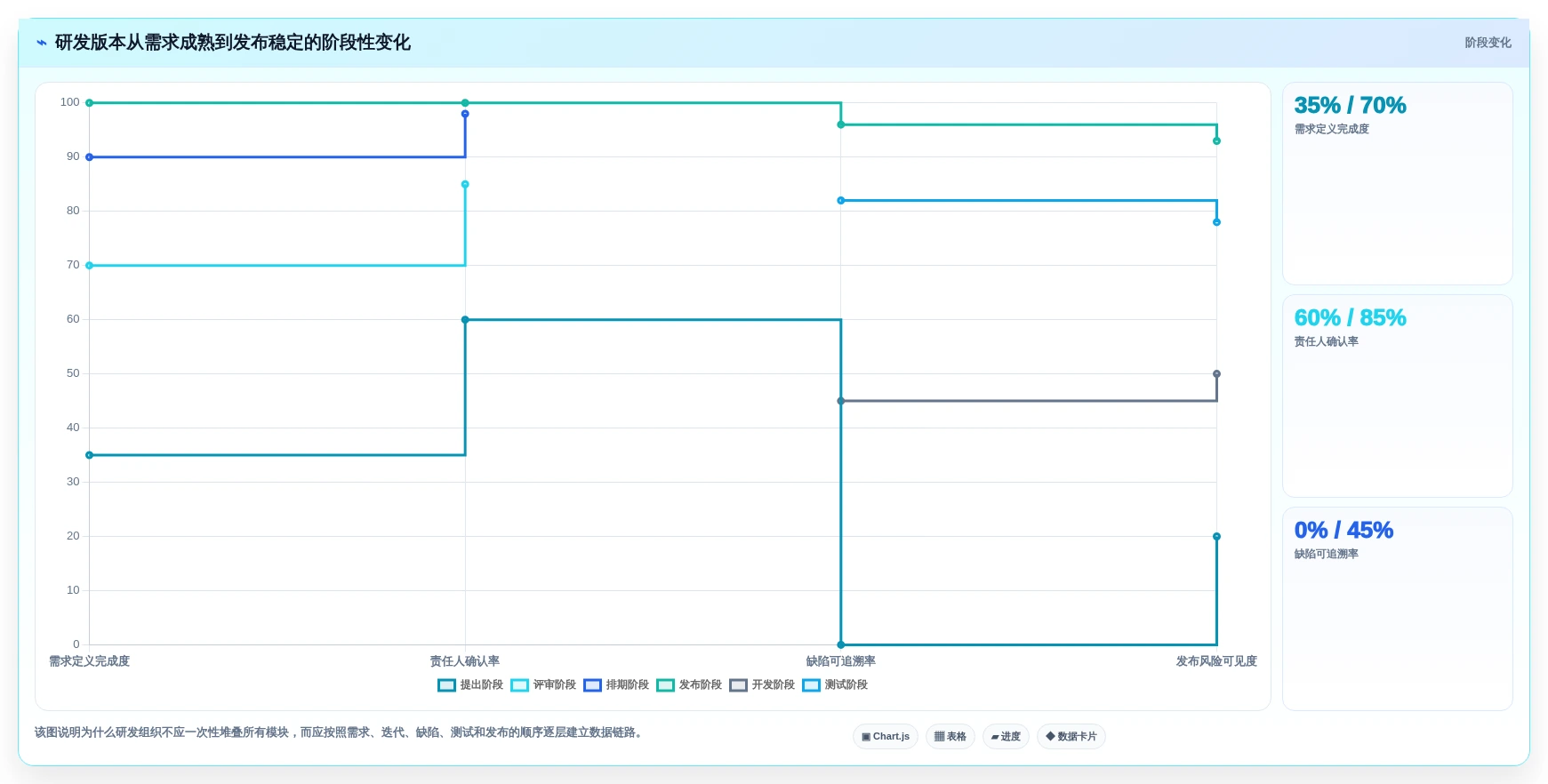The width and height of the screenshot is (1548, 784).
Task: Click the 需求定义完成度 x-axis label
Action: tap(89, 661)
